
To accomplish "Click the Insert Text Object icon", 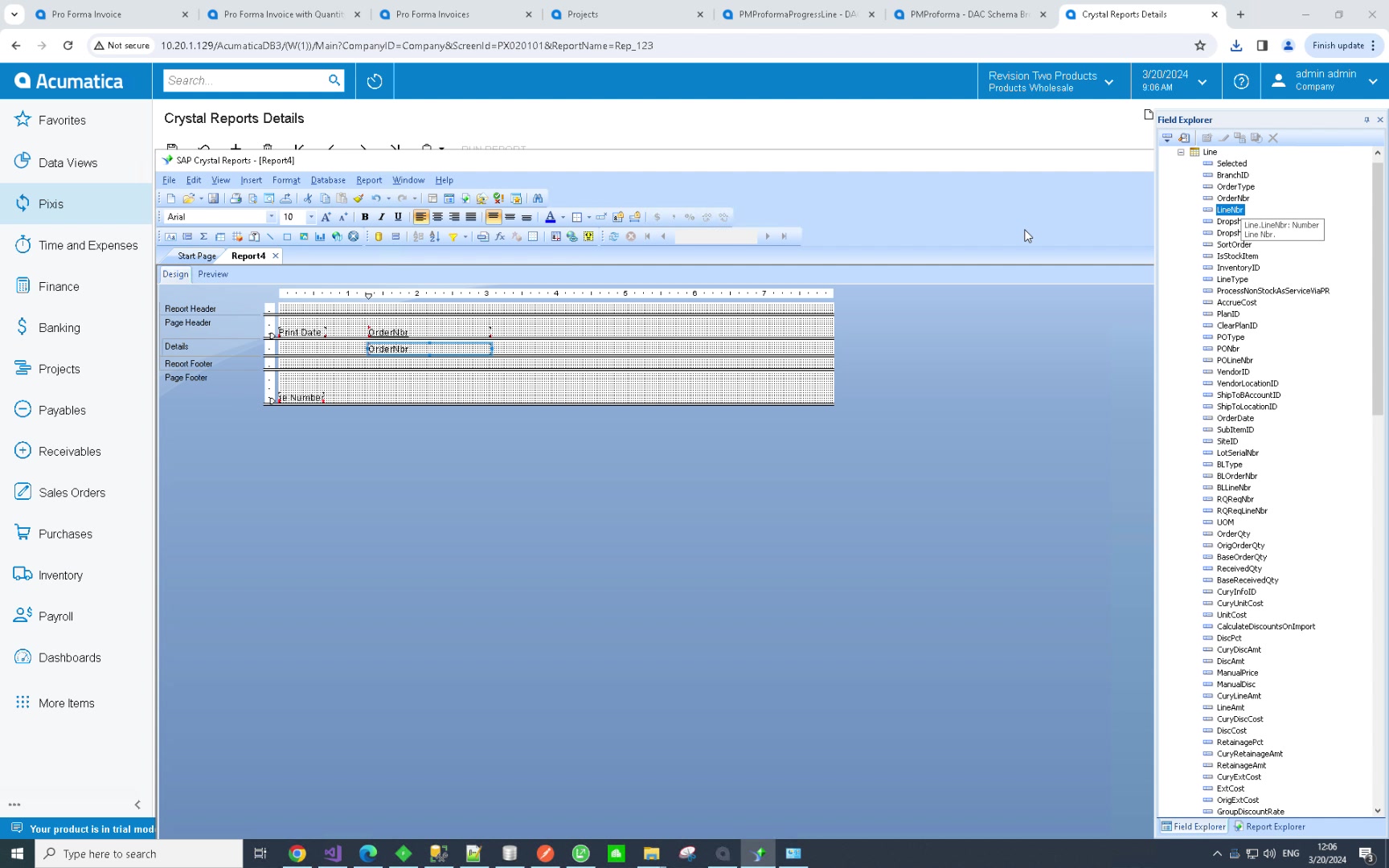I will (170, 236).
